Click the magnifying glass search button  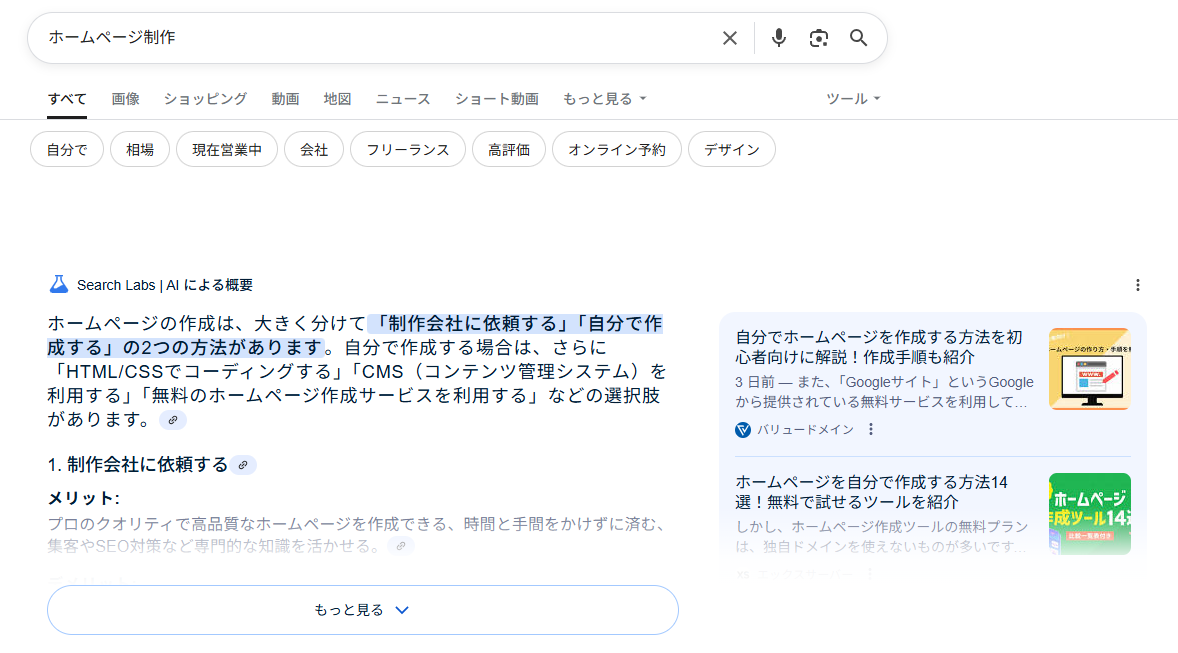858,38
